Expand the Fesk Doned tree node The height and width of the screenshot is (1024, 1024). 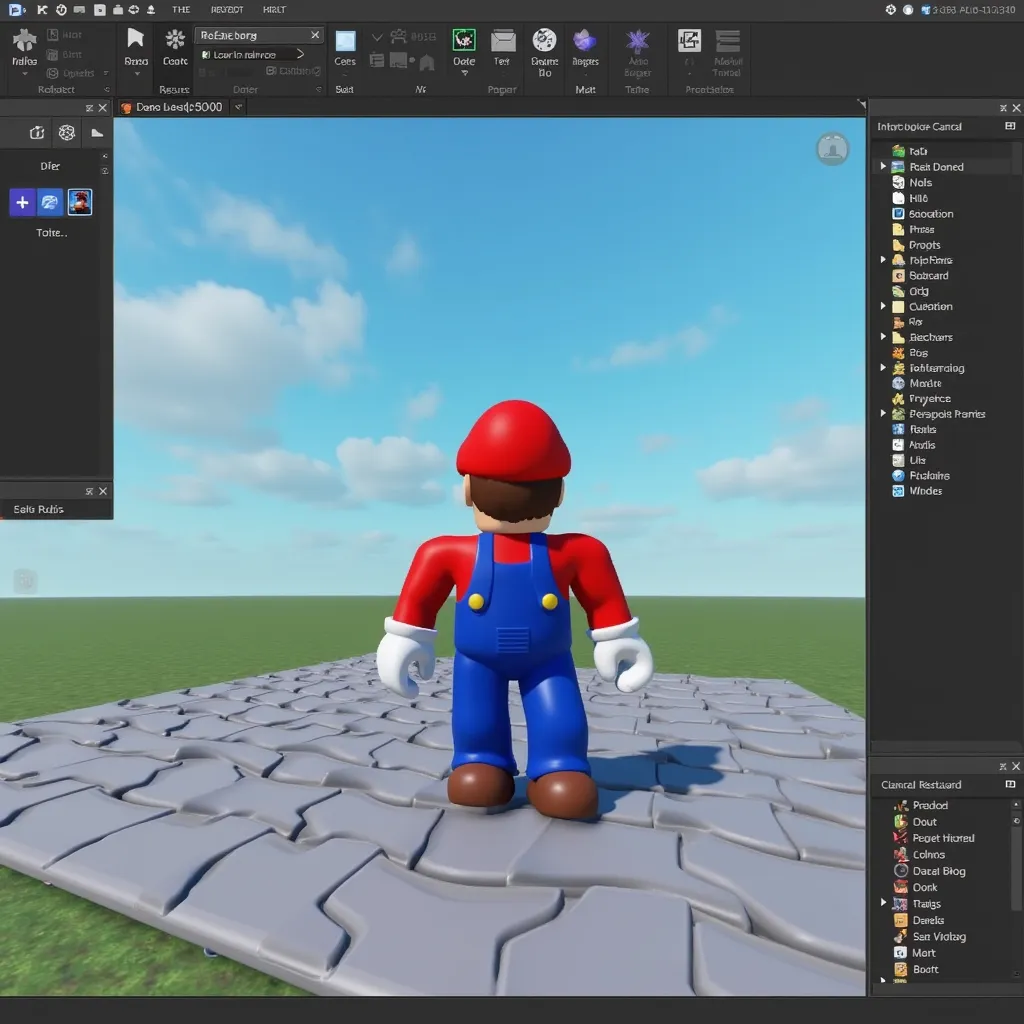(x=883, y=167)
